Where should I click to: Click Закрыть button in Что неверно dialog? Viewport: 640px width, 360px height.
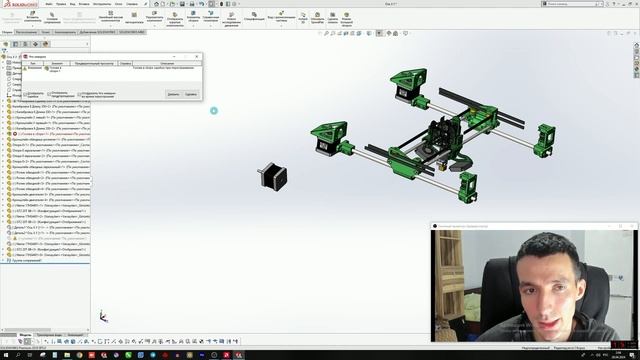[x=173, y=94]
